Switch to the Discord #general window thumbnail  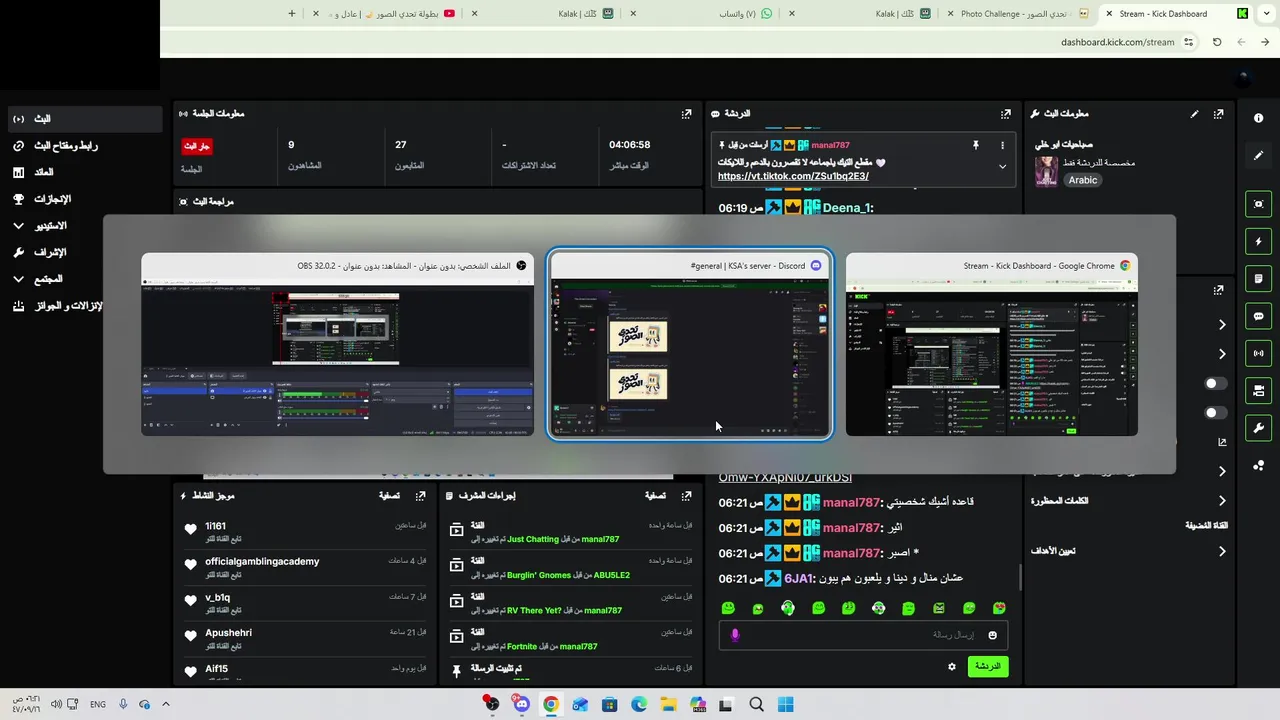(689, 345)
